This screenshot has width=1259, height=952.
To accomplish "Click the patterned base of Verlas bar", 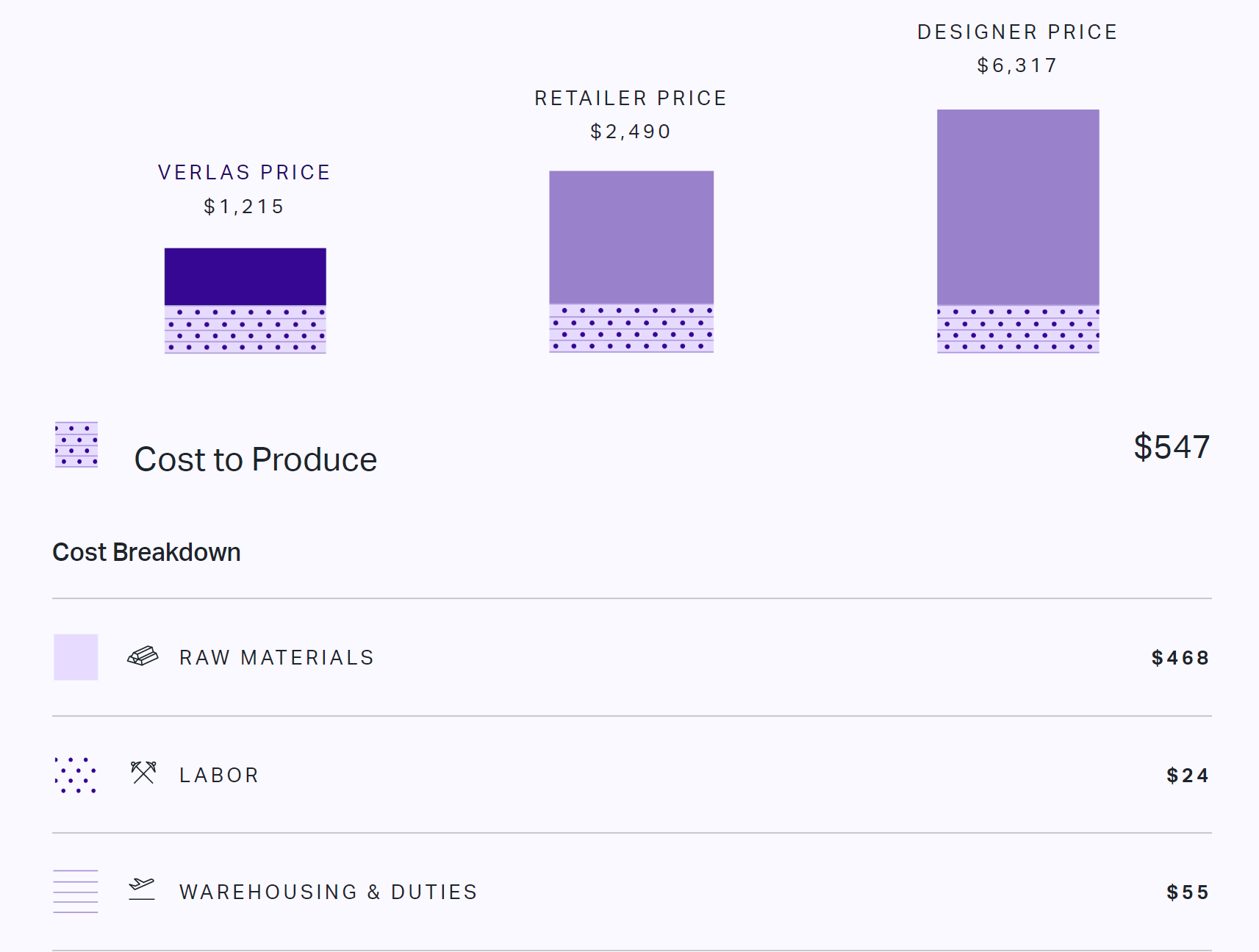I will pos(245,329).
